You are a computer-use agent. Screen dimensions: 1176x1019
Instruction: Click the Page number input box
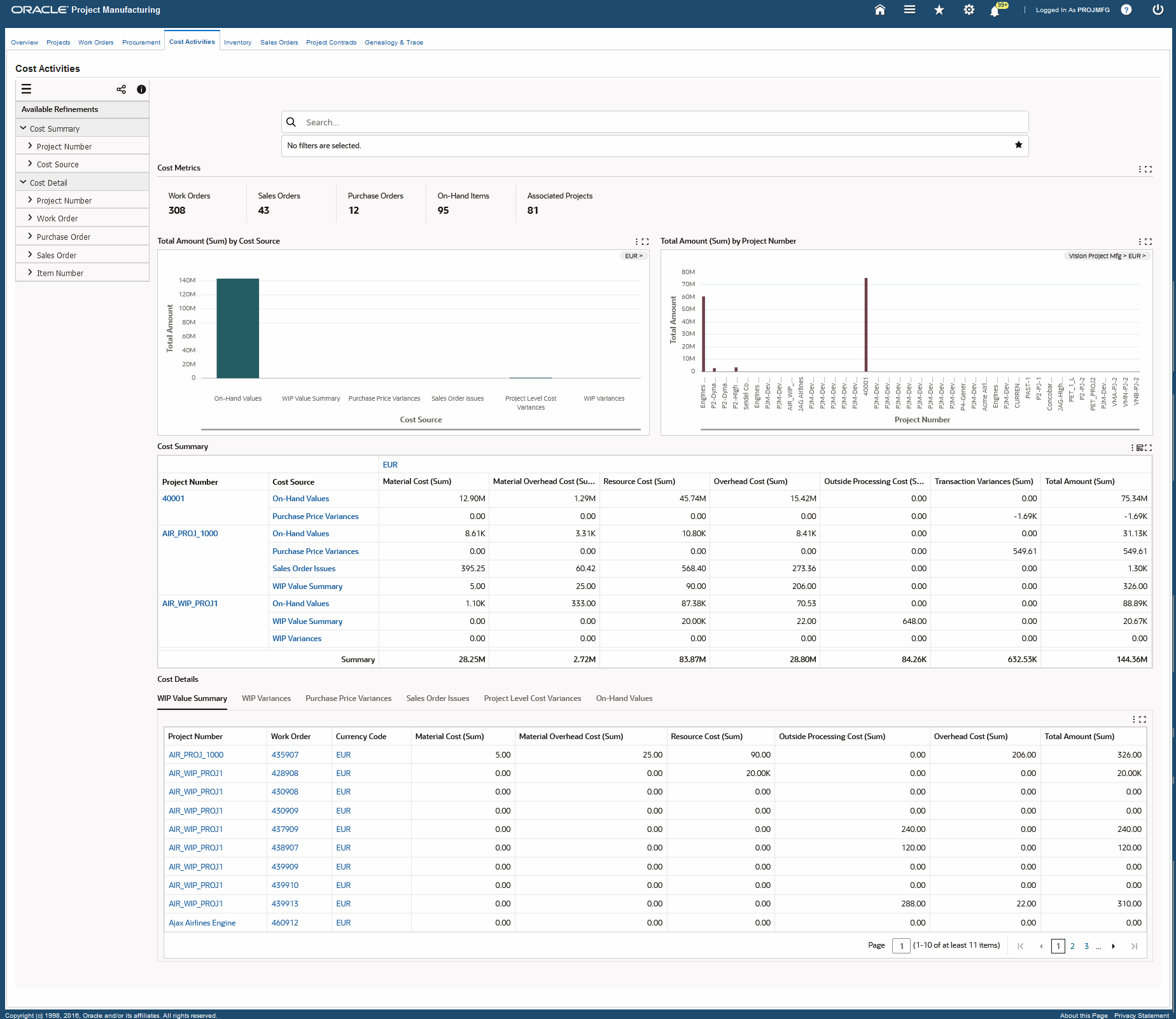pyautogui.click(x=901, y=946)
